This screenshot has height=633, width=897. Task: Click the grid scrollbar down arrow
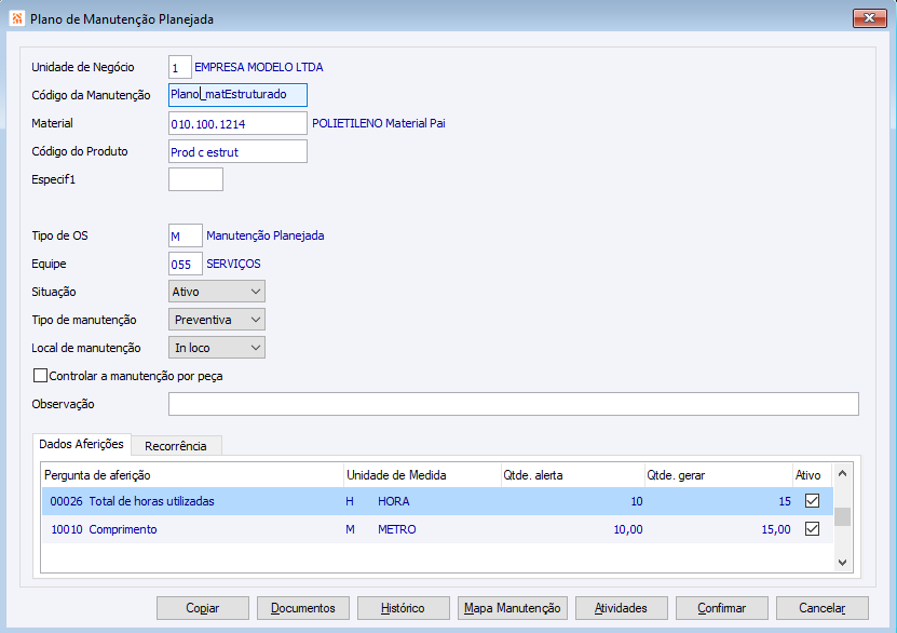point(842,562)
